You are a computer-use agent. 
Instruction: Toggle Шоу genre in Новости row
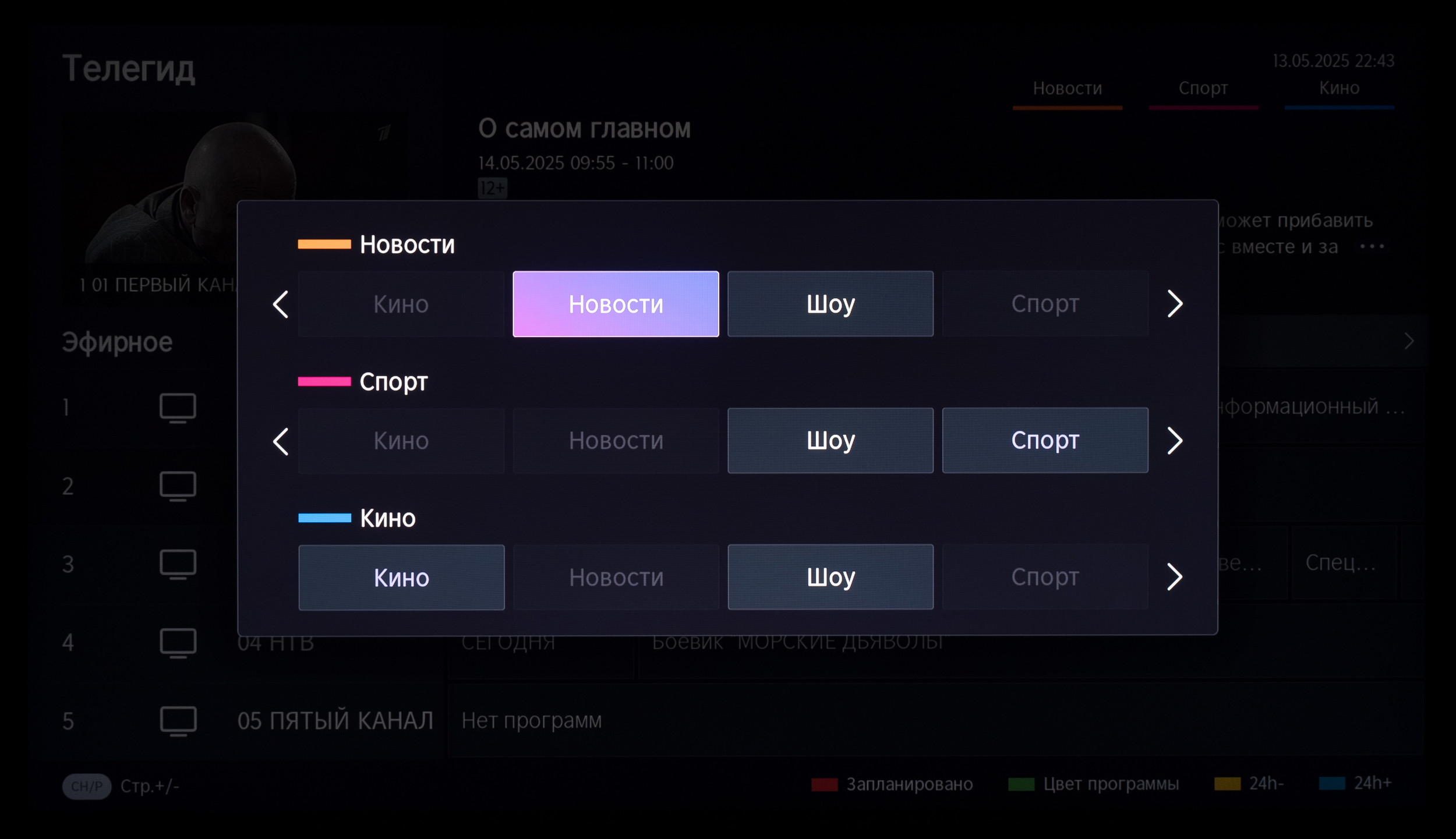pyautogui.click(x=831, y=304)
